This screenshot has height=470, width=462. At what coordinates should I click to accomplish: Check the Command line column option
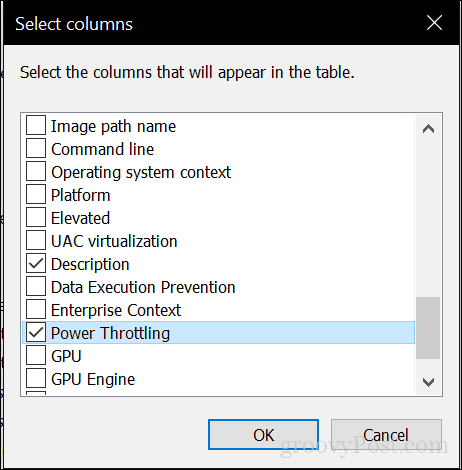[x=36, y=148]
